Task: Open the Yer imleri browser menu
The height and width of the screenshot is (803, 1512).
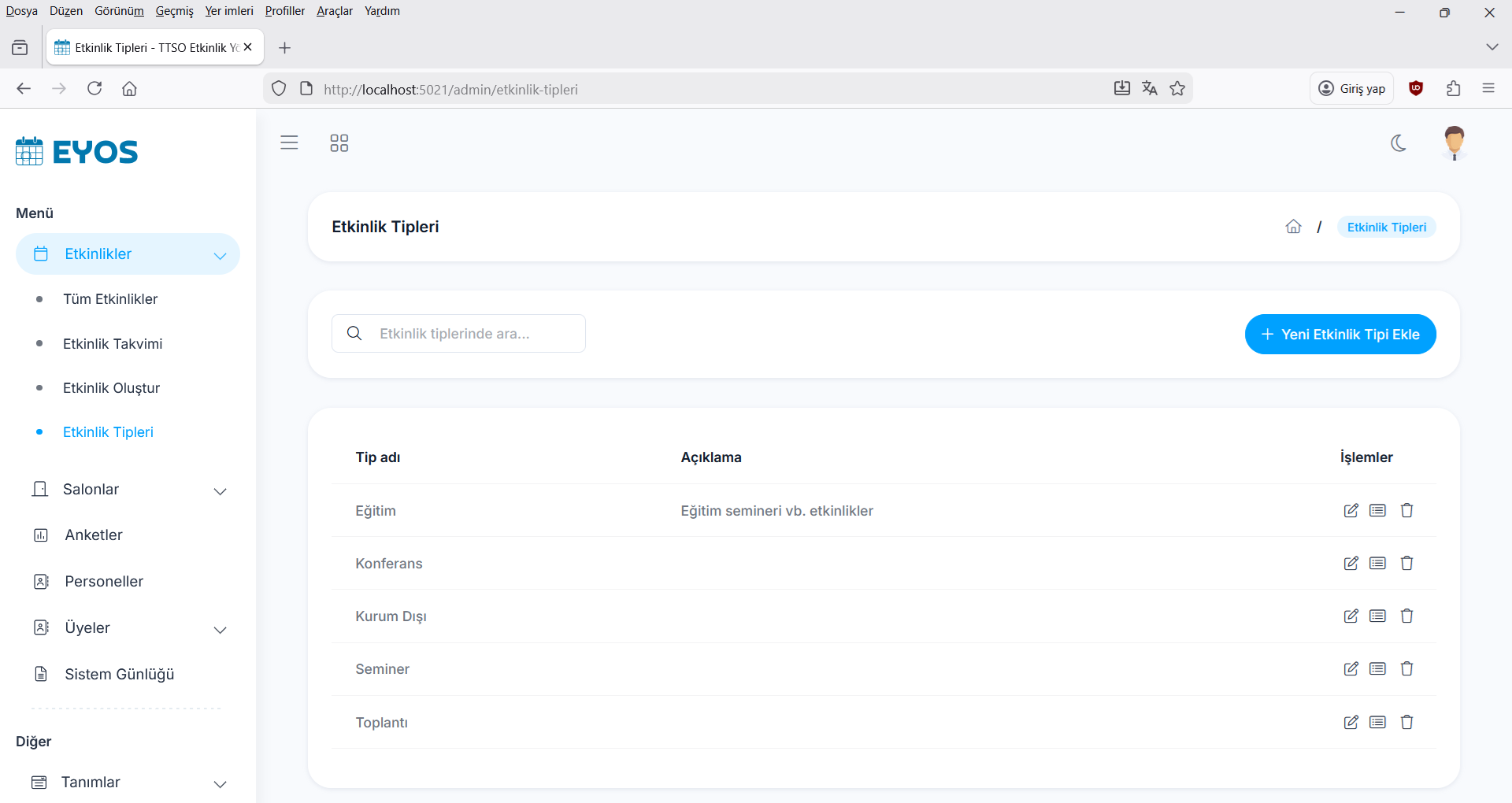Action: (x=228, y=11)
